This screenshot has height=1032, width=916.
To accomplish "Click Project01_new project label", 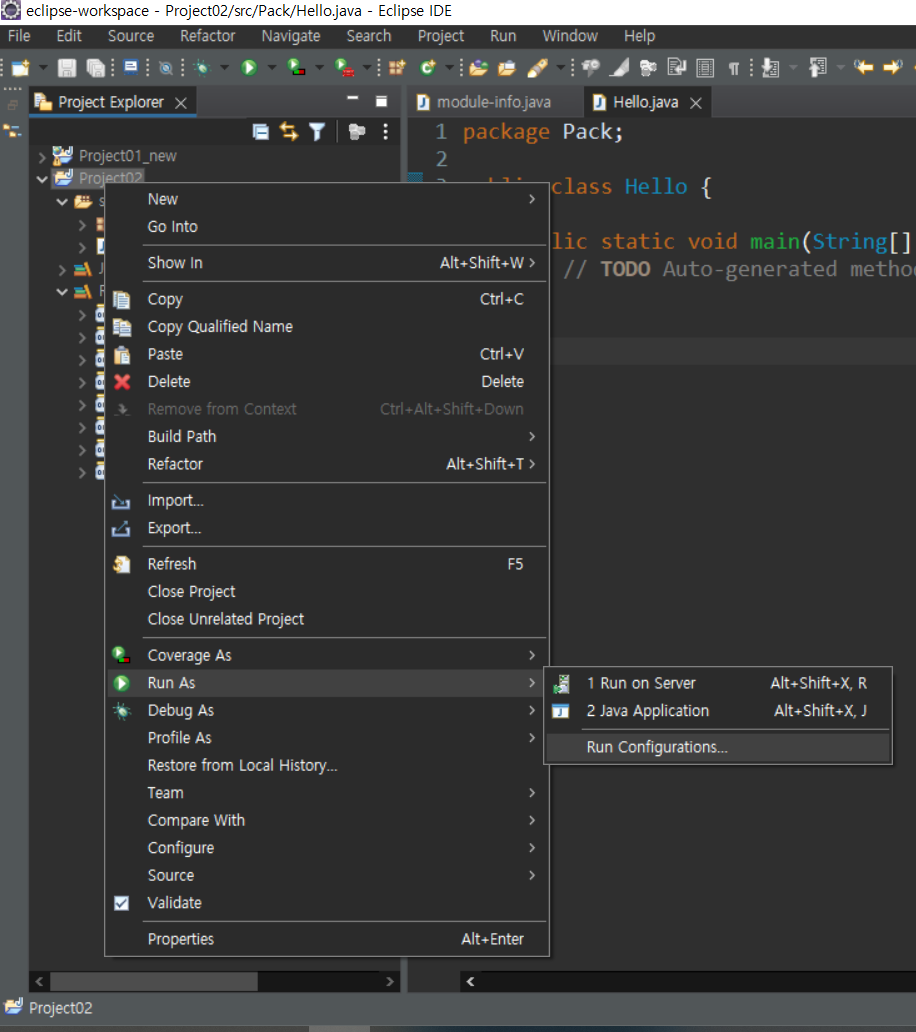I will coord(128,156).
